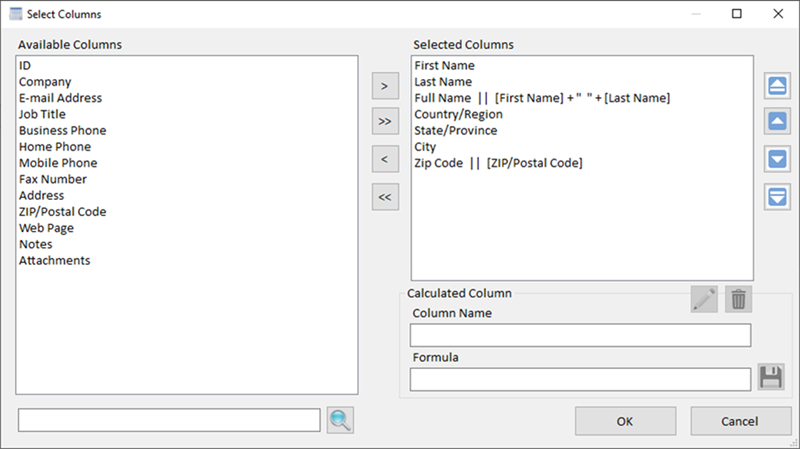800x449 pixels.
Task: Select Job Title in Available Columns
Action: click(x=187, y=114)
